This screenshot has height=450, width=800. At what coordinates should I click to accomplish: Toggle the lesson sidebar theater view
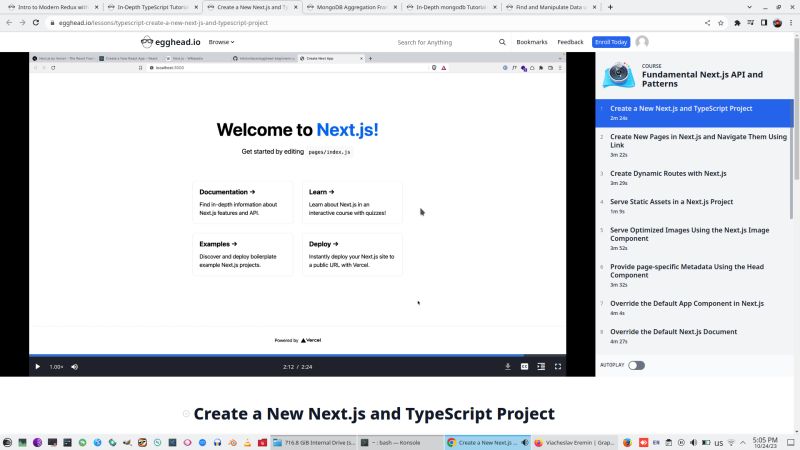point(541,366)
